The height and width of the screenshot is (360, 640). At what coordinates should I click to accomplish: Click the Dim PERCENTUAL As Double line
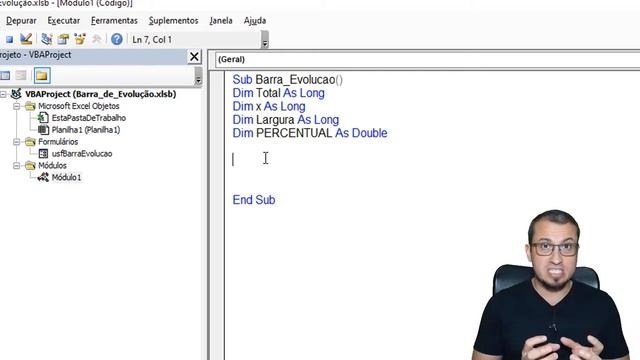[310, 133]
